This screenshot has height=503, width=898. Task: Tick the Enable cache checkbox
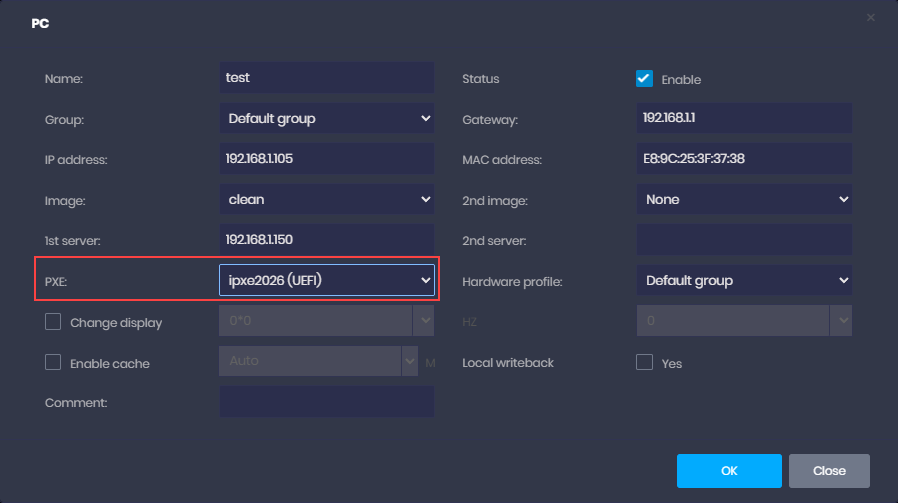click(x=53, y=363)
